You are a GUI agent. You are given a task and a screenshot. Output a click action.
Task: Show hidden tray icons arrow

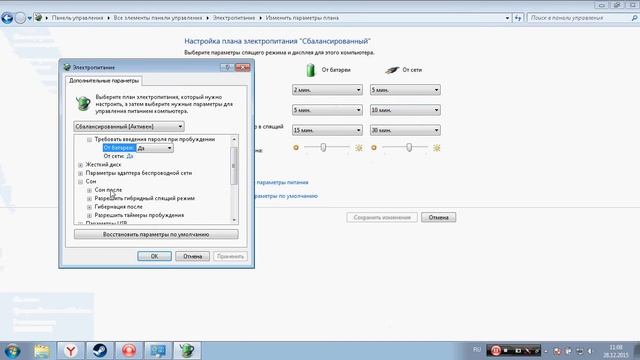coord(546,351)
